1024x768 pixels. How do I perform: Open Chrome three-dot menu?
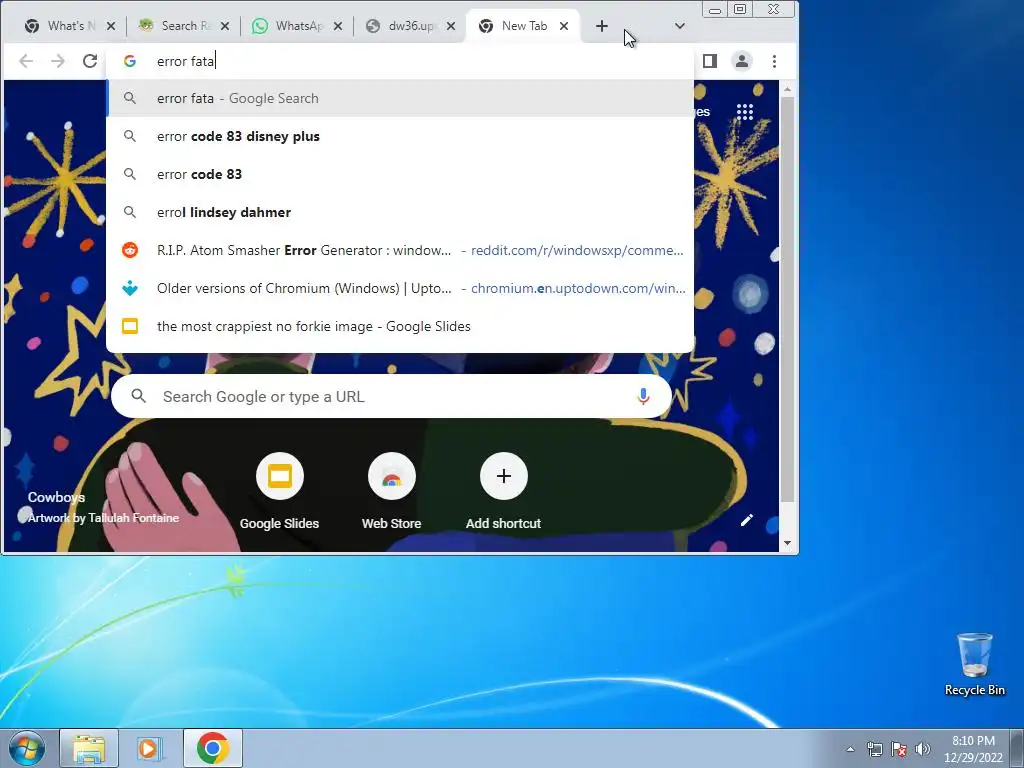click(x=775, y=61)
